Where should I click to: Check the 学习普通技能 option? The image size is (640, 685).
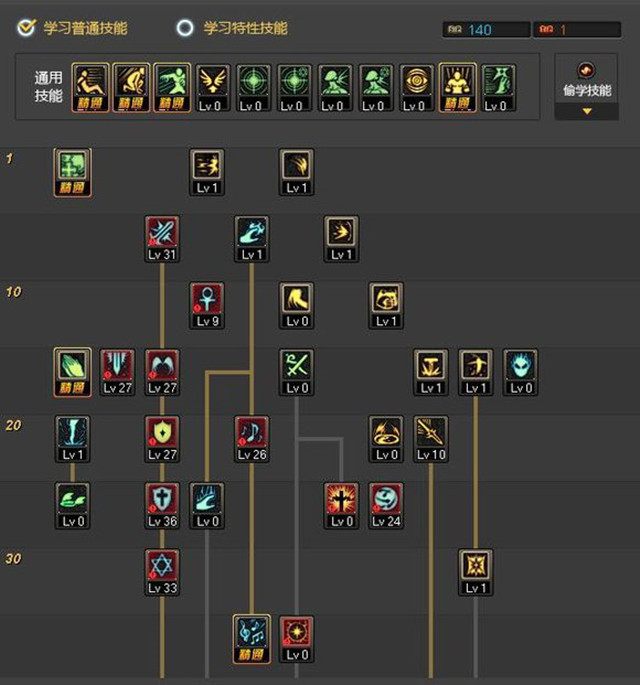click(x=73, y=28)
